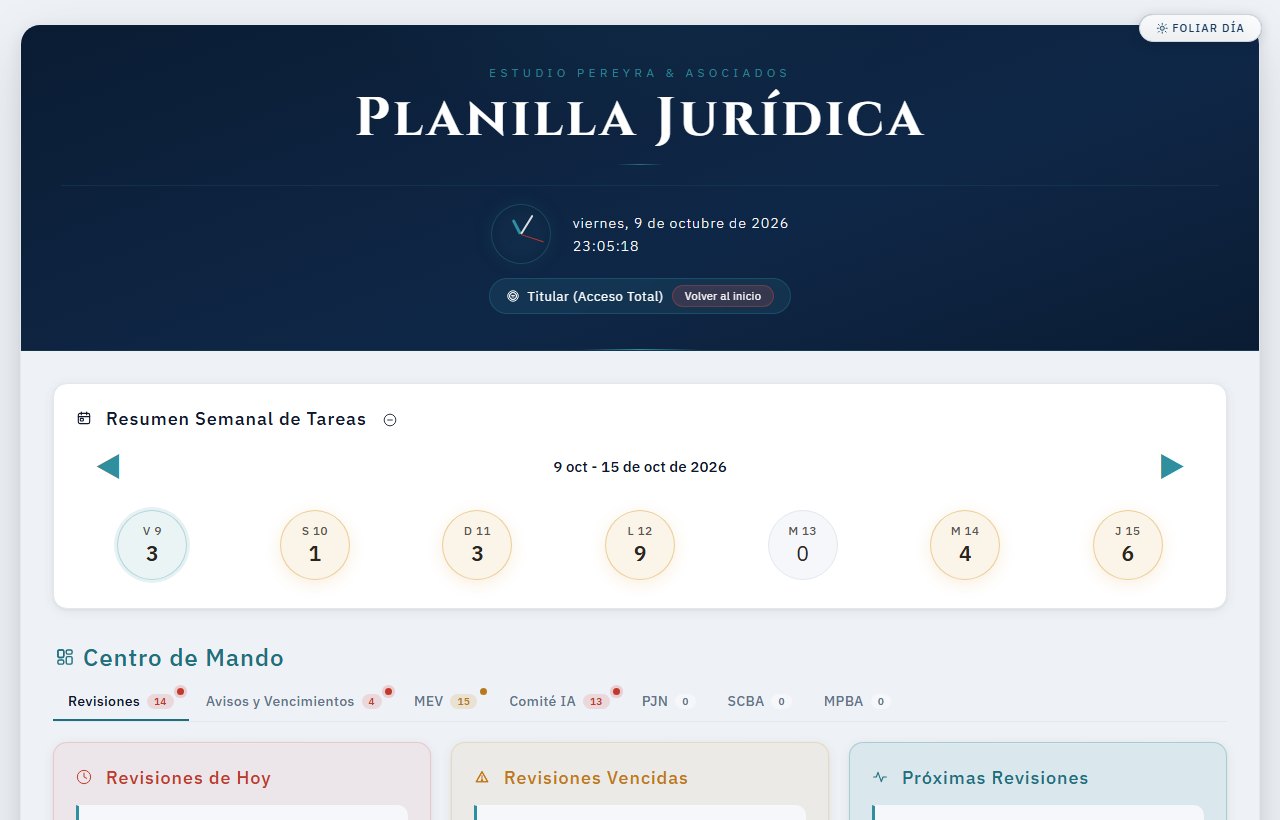Click the Estudio Pereyra & Asociados text
1280x820 pixels.
point(639,73)
